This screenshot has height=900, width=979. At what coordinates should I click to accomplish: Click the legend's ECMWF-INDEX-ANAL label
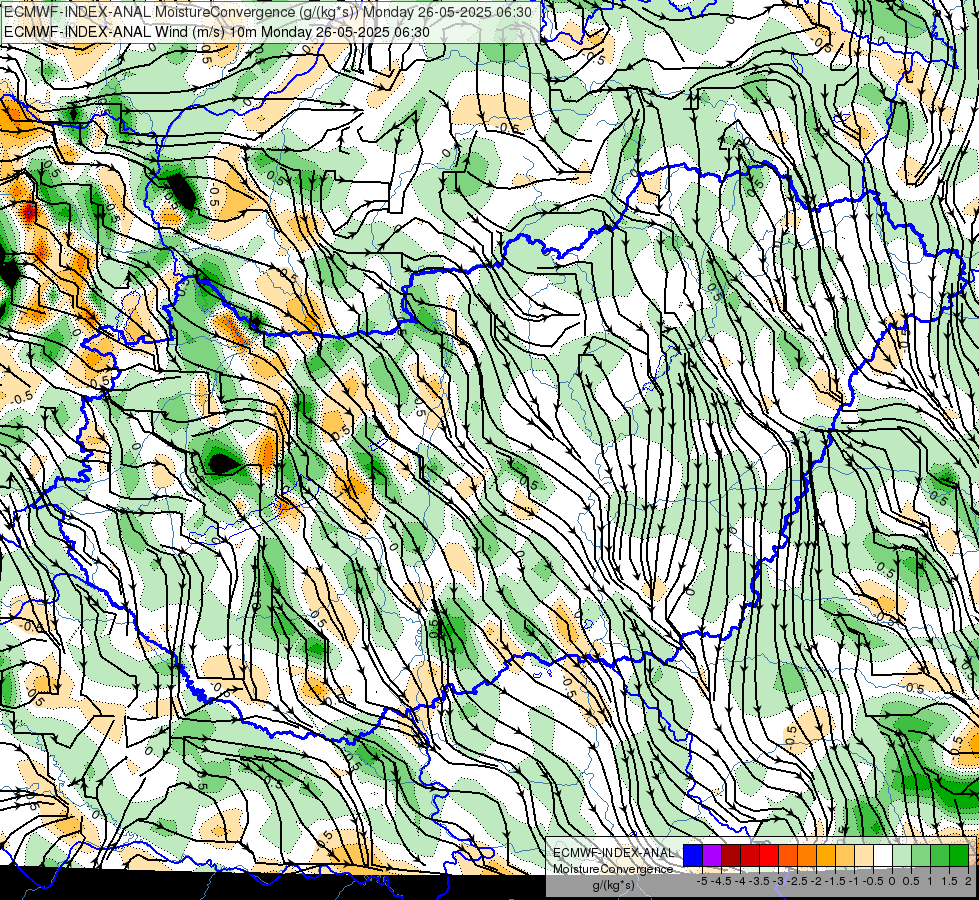coord(613,853)
